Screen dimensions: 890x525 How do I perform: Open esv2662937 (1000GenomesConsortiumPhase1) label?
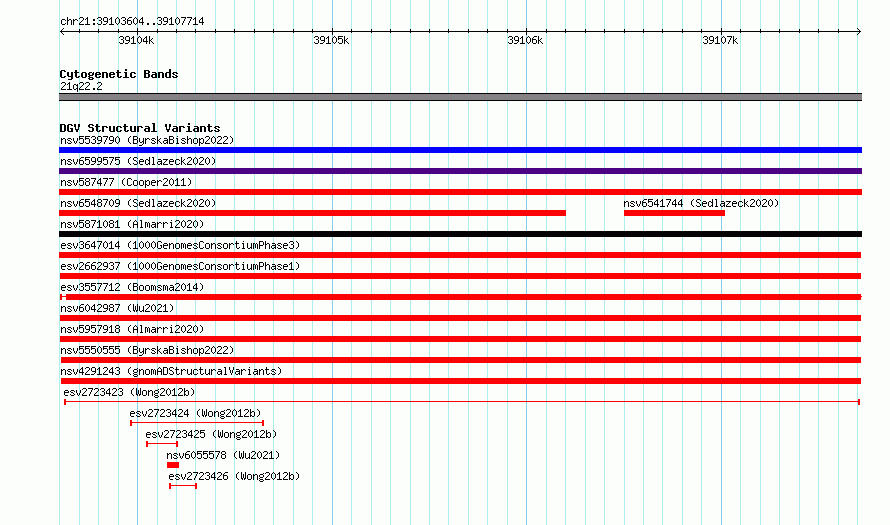tap(180, 266)
